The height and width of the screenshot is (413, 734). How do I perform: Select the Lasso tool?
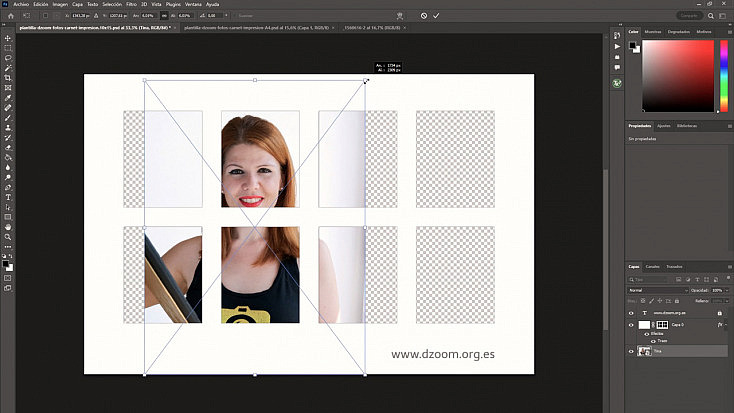click(8, 58)
